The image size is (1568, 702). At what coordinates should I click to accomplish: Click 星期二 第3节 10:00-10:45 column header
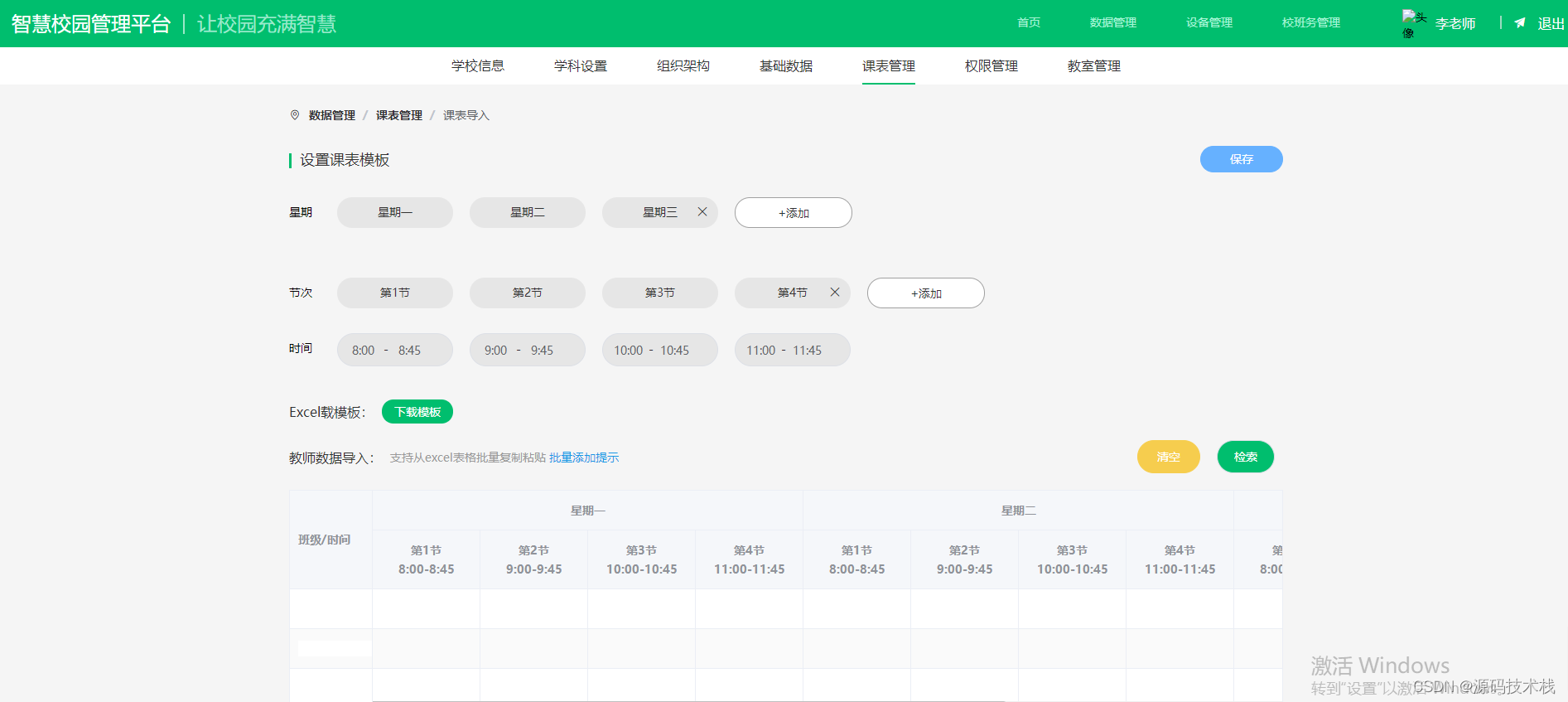pos(1073,559)
